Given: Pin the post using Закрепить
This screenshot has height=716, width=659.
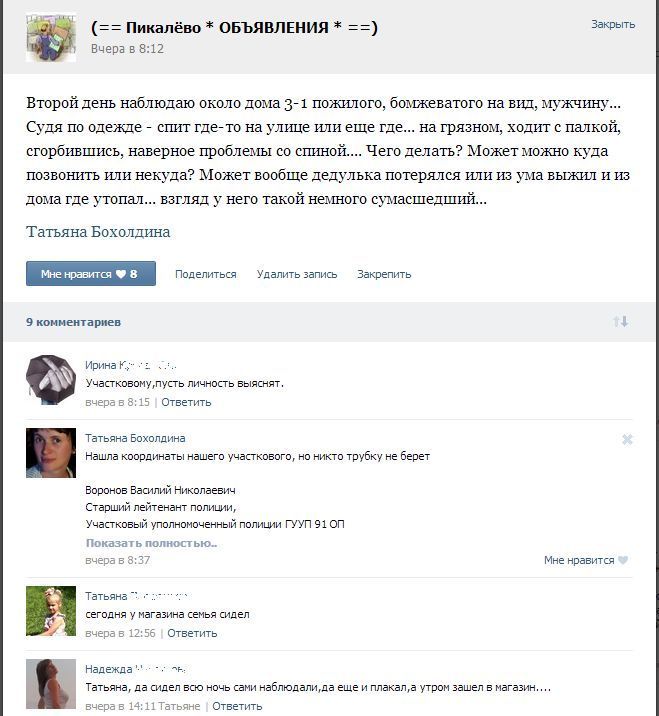Looking at the screenshot, I should [x=384, y=274].
